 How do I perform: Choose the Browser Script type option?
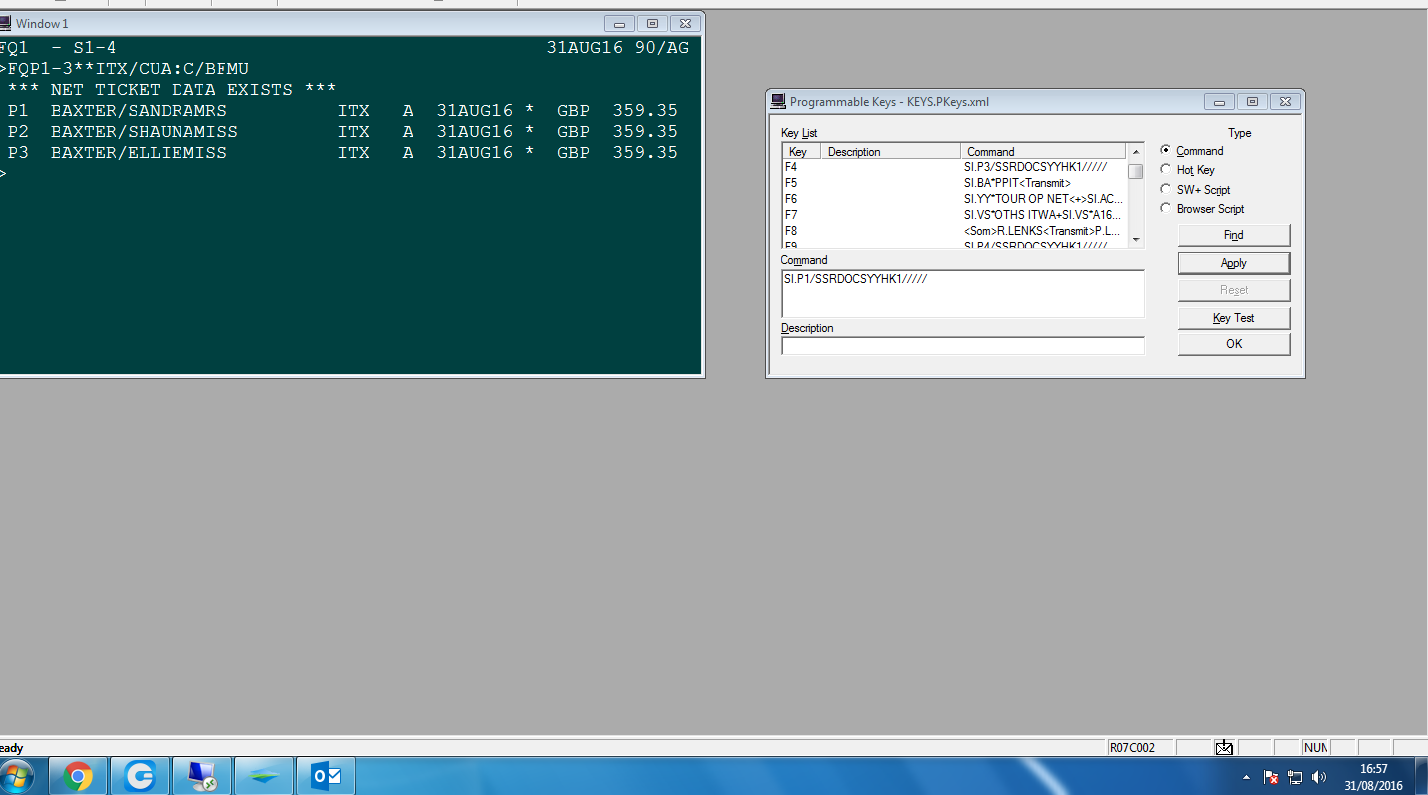1166,208
